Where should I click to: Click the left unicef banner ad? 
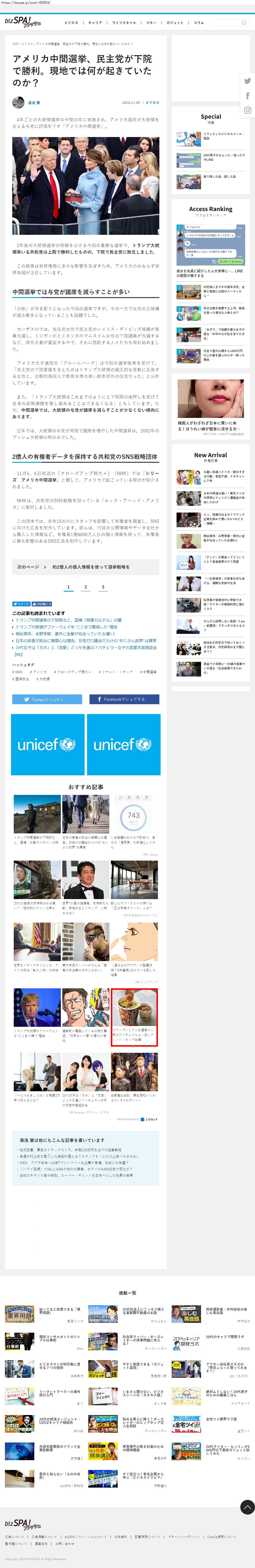pyautogui.click(x=48, y=744)
